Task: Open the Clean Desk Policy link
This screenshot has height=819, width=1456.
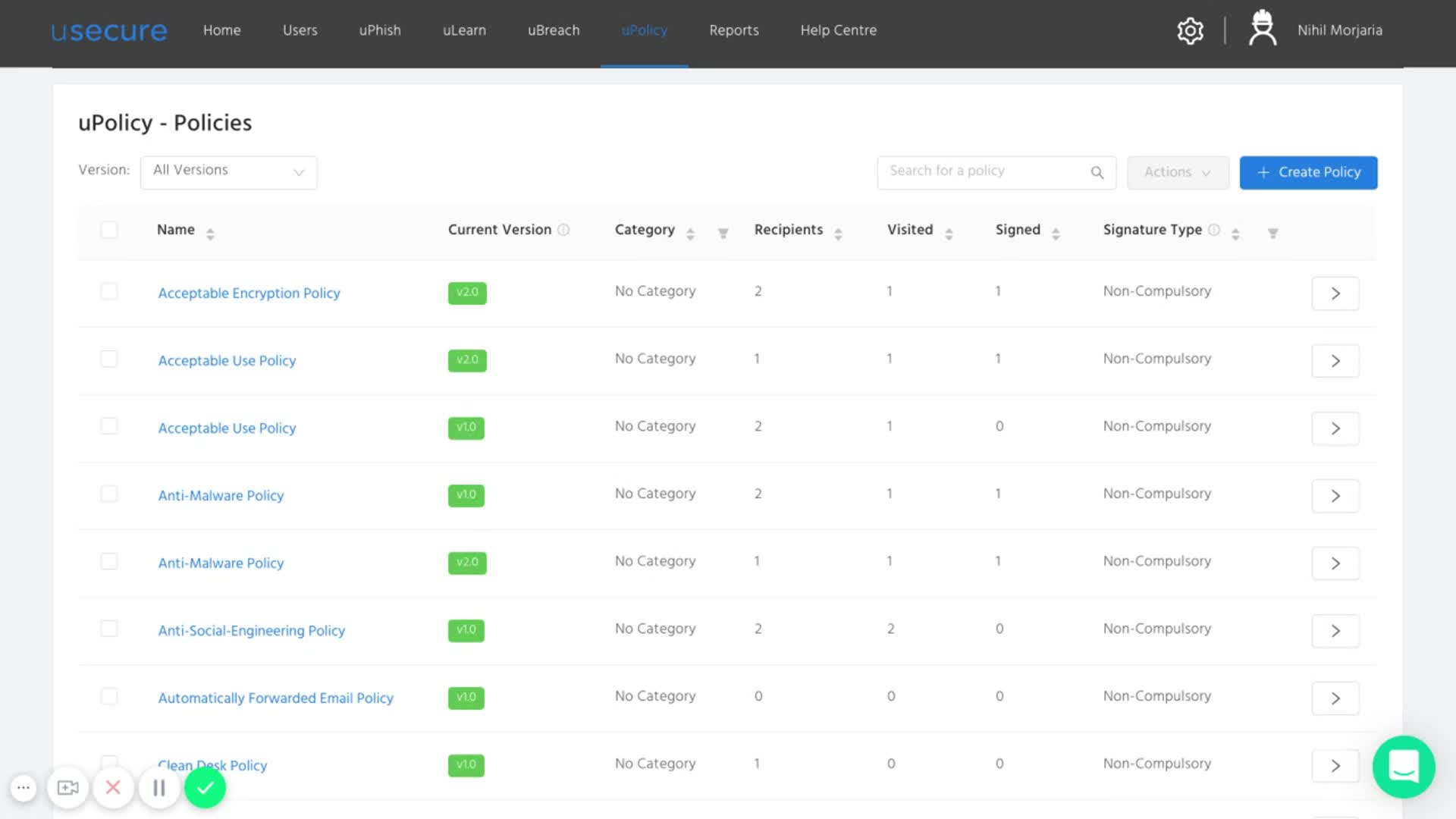Action: pos(212,766)
